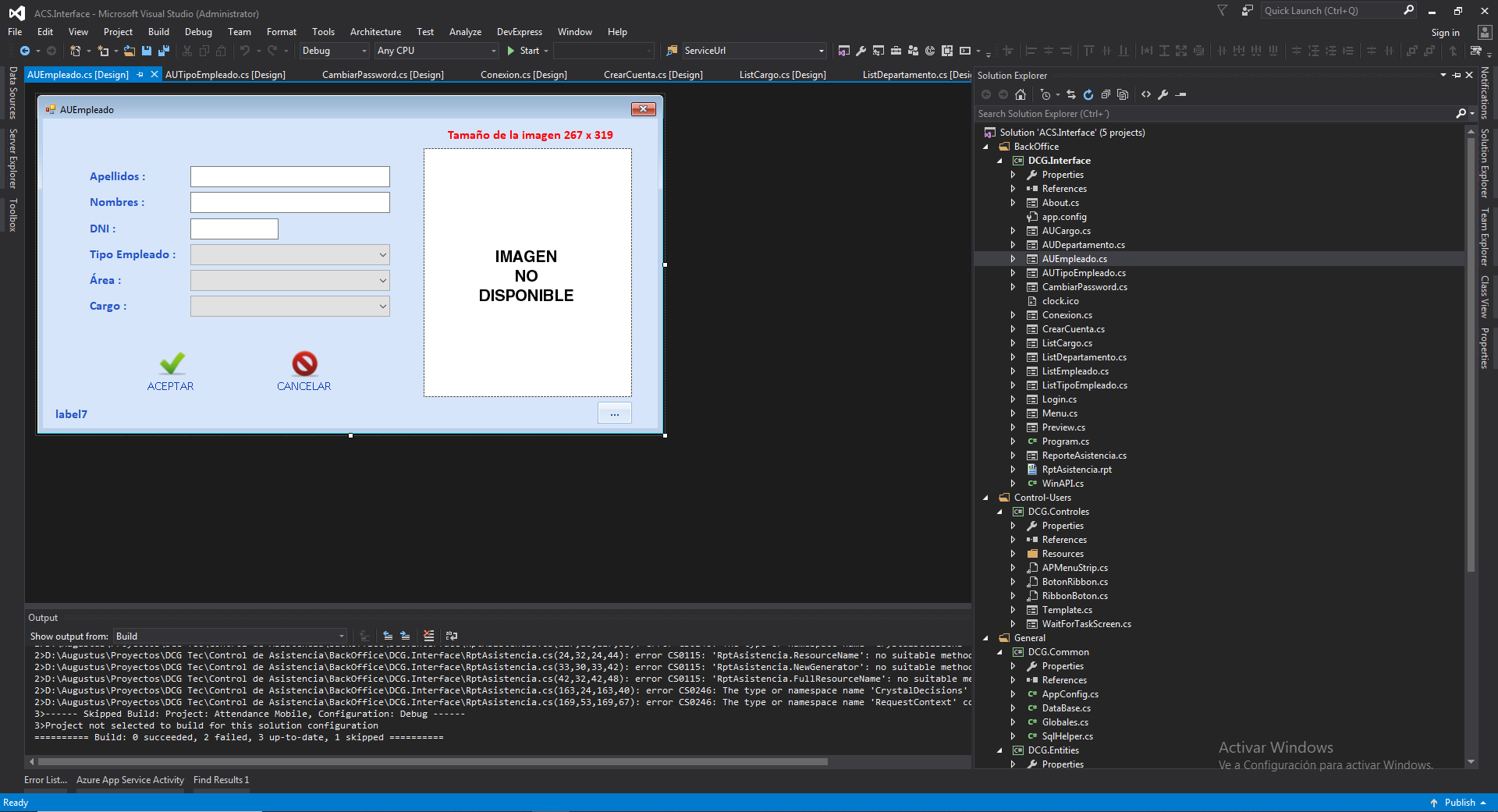Expand the AUCargo.cs tree node
The width and height of the screenshot is (1498, 812).
point(1013,231)
